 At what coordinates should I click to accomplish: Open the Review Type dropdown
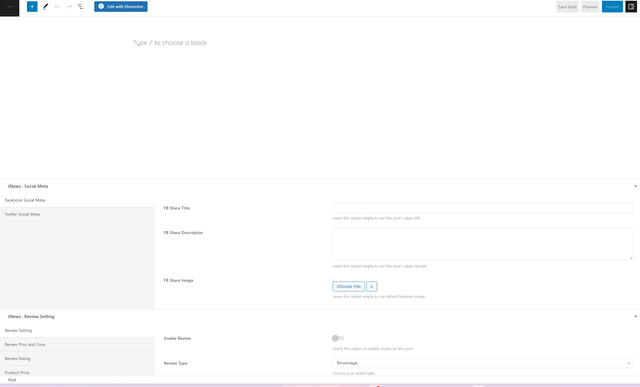[x=482, y=363]
